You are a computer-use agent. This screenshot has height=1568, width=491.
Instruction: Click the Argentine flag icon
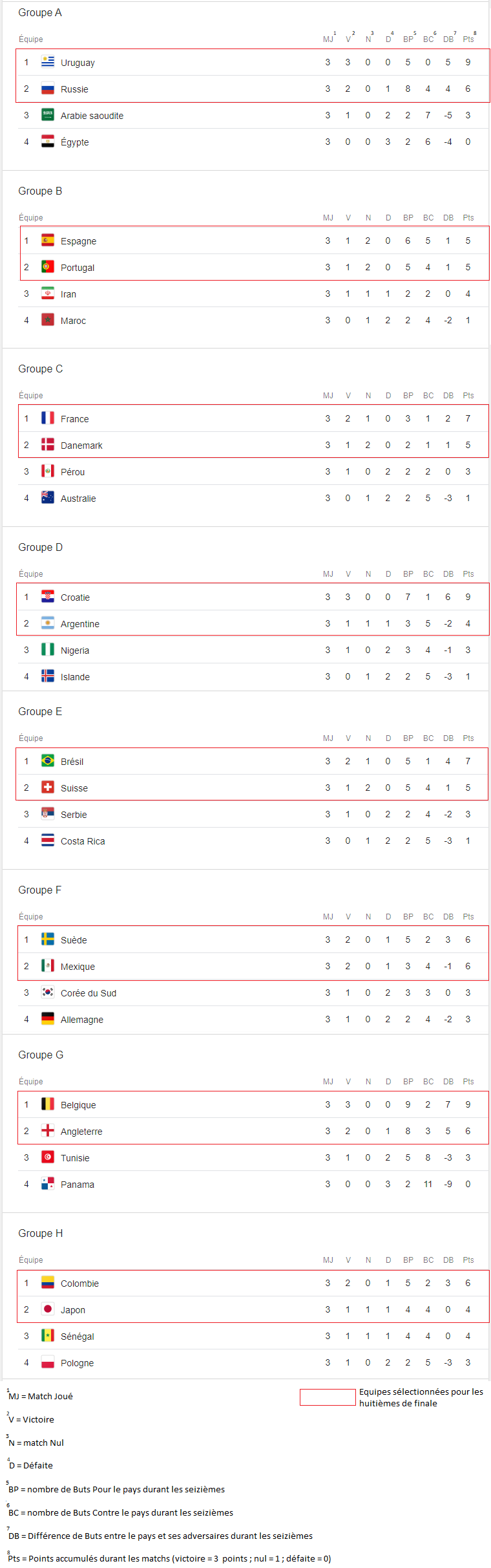[48, 623]
